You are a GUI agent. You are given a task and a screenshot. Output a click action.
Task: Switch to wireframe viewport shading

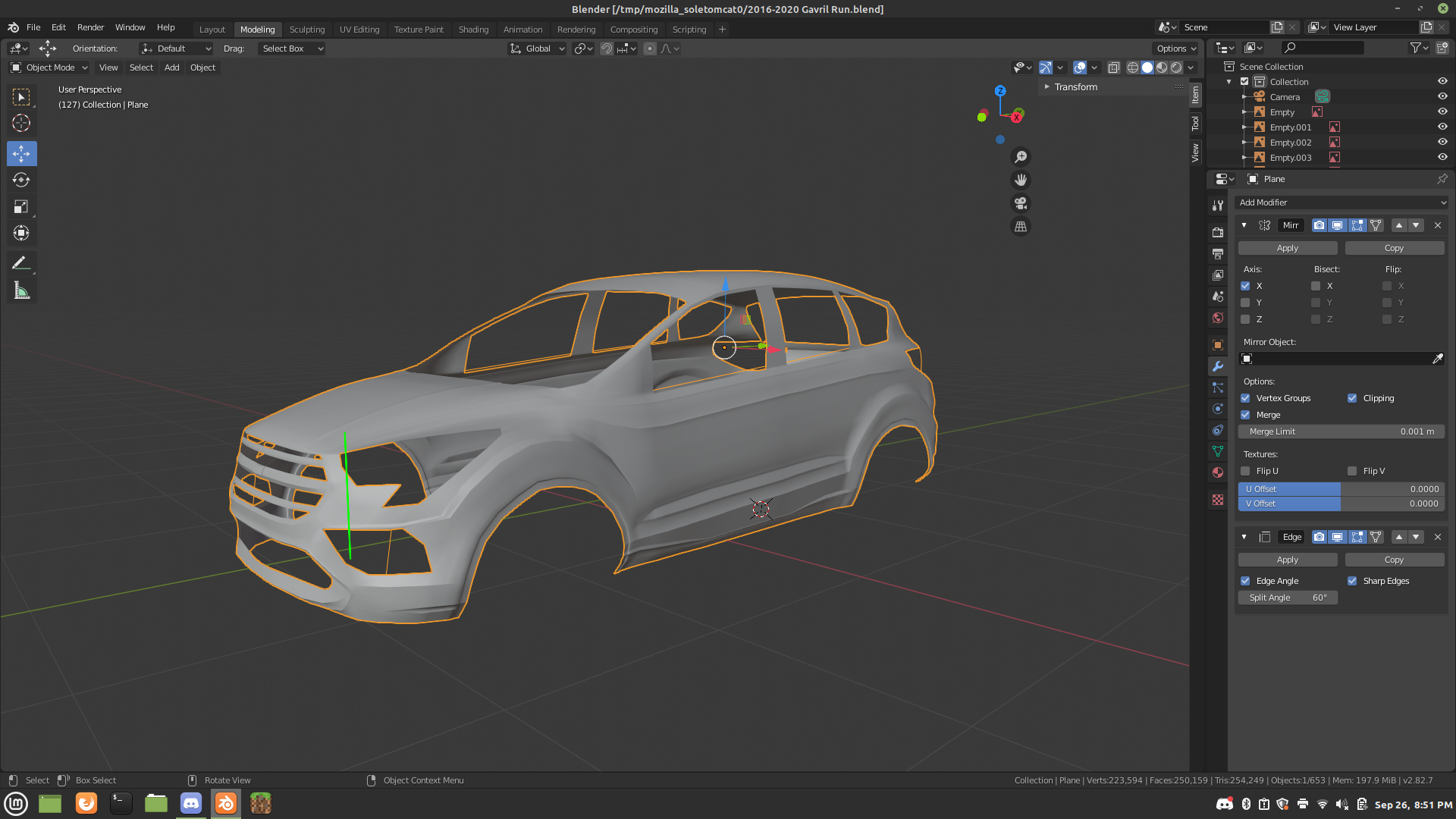(x=1133, y=67)
